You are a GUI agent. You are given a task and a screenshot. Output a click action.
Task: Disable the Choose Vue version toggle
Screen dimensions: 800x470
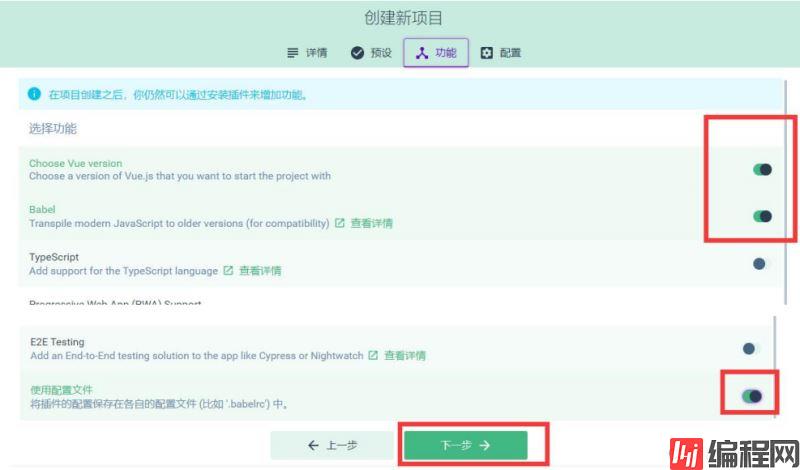(762, 169)
